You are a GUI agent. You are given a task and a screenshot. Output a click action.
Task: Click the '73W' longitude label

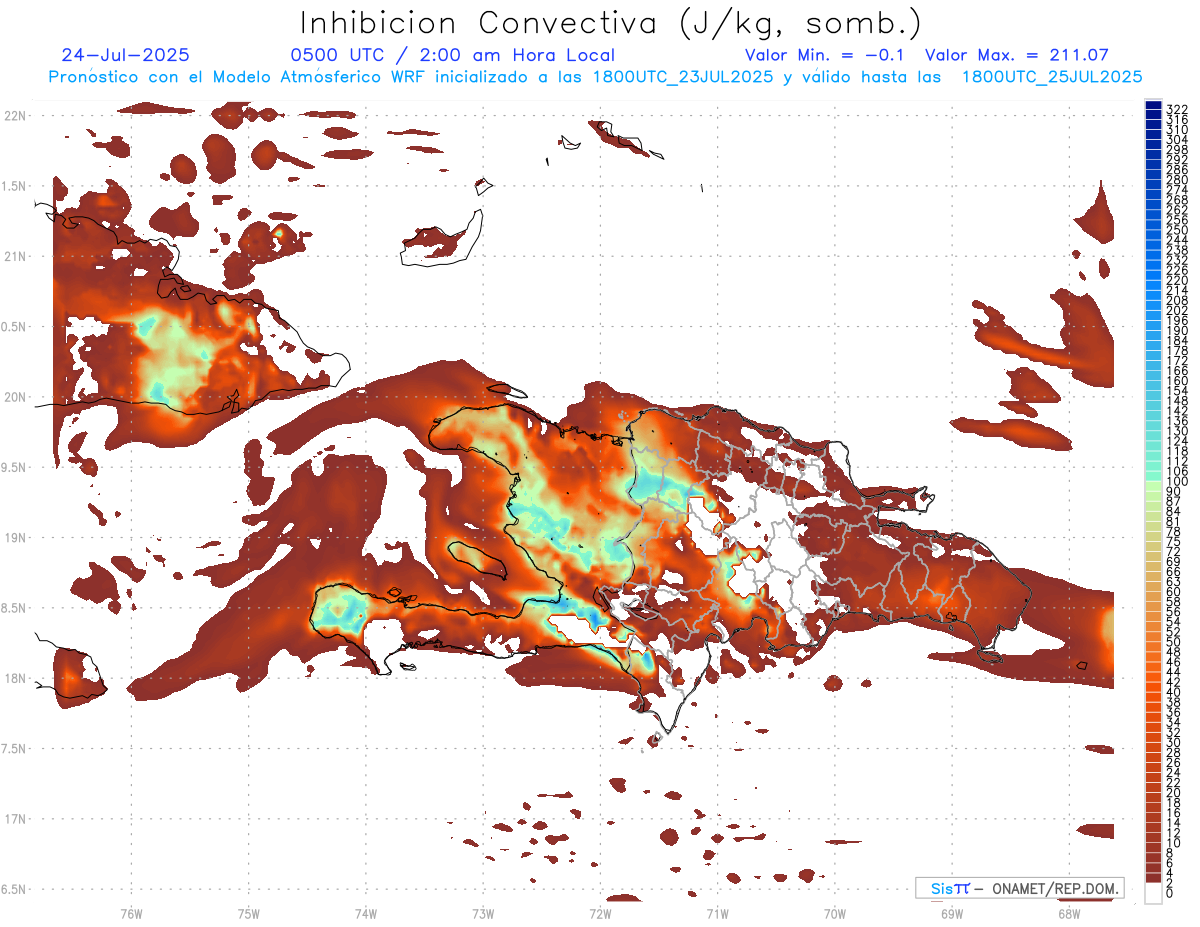tap(483, 913)
